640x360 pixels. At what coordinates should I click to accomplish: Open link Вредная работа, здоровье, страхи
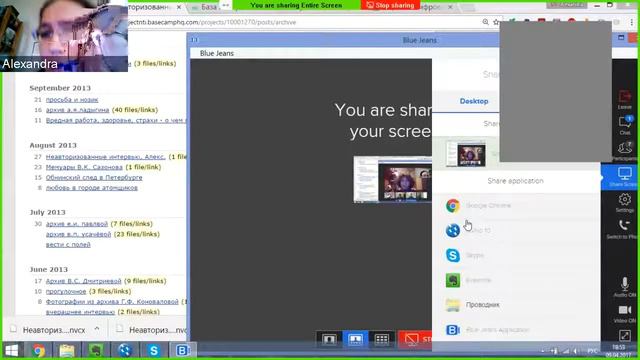coord(116,120)
